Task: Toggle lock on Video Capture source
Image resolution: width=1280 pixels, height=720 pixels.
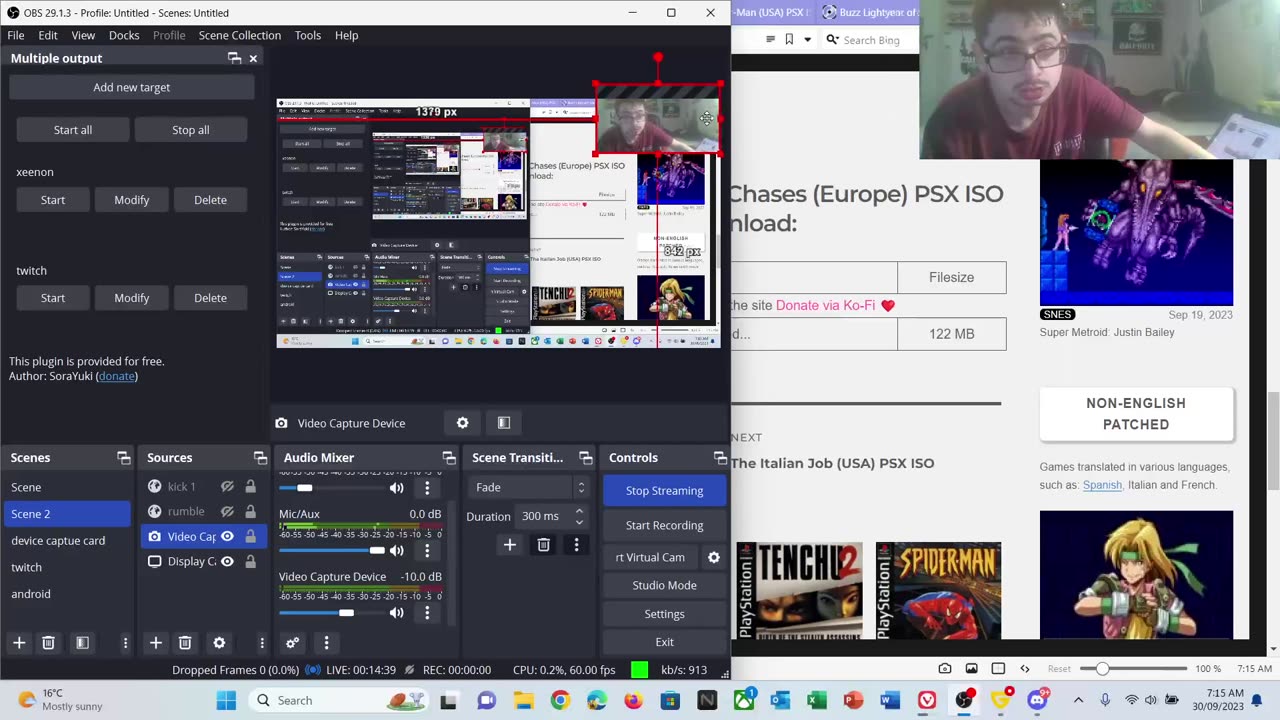Action: tap(250, 537)
